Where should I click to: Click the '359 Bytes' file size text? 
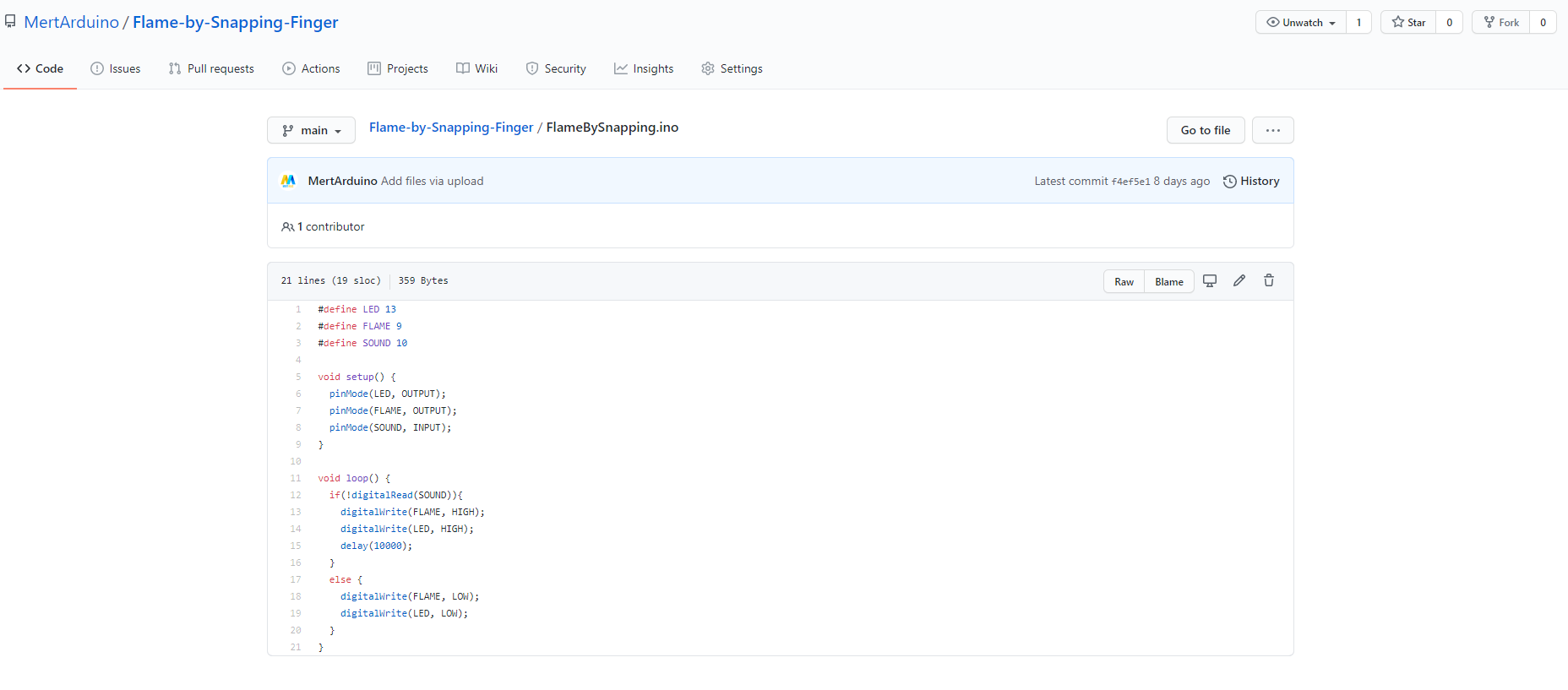[x=423, y=280]
